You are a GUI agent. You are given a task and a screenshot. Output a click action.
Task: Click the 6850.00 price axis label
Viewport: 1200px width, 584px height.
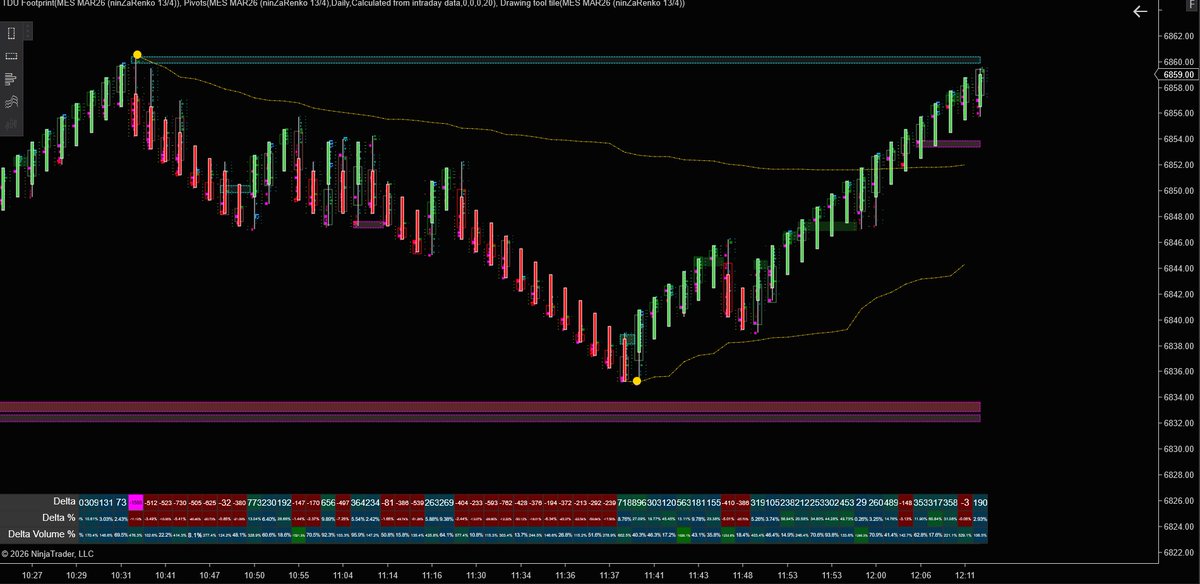pos(1181,191)
